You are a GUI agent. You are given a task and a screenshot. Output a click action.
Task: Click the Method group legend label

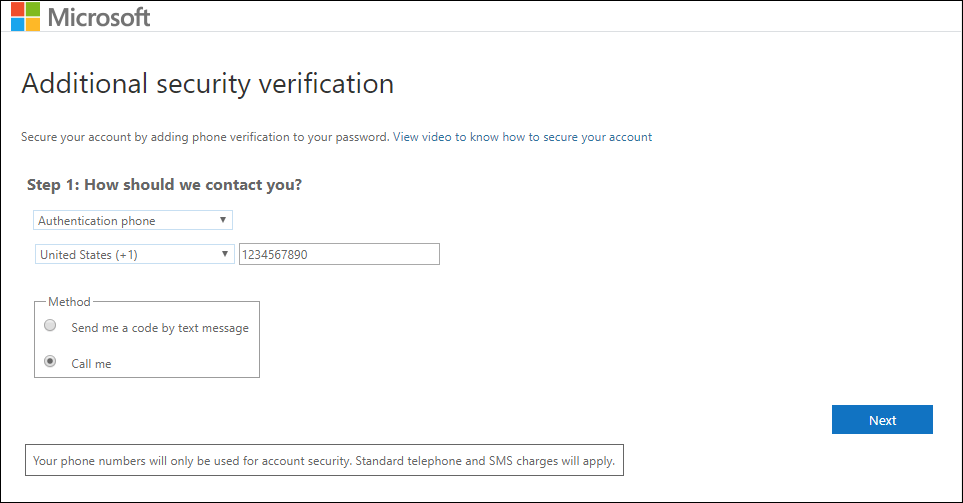coord(69,301)
